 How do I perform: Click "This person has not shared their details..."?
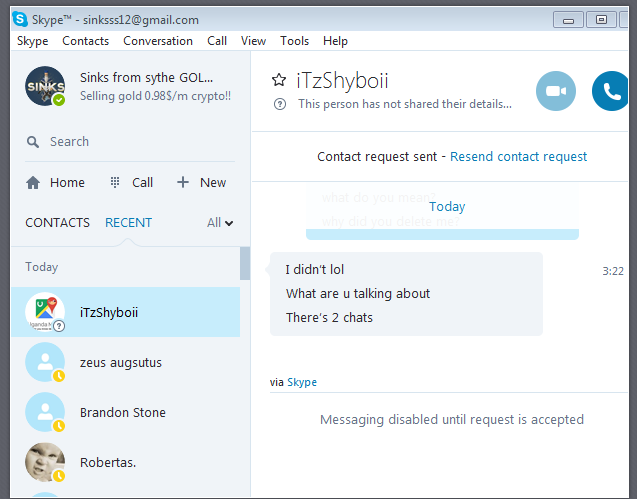click(x=405, y=104)
